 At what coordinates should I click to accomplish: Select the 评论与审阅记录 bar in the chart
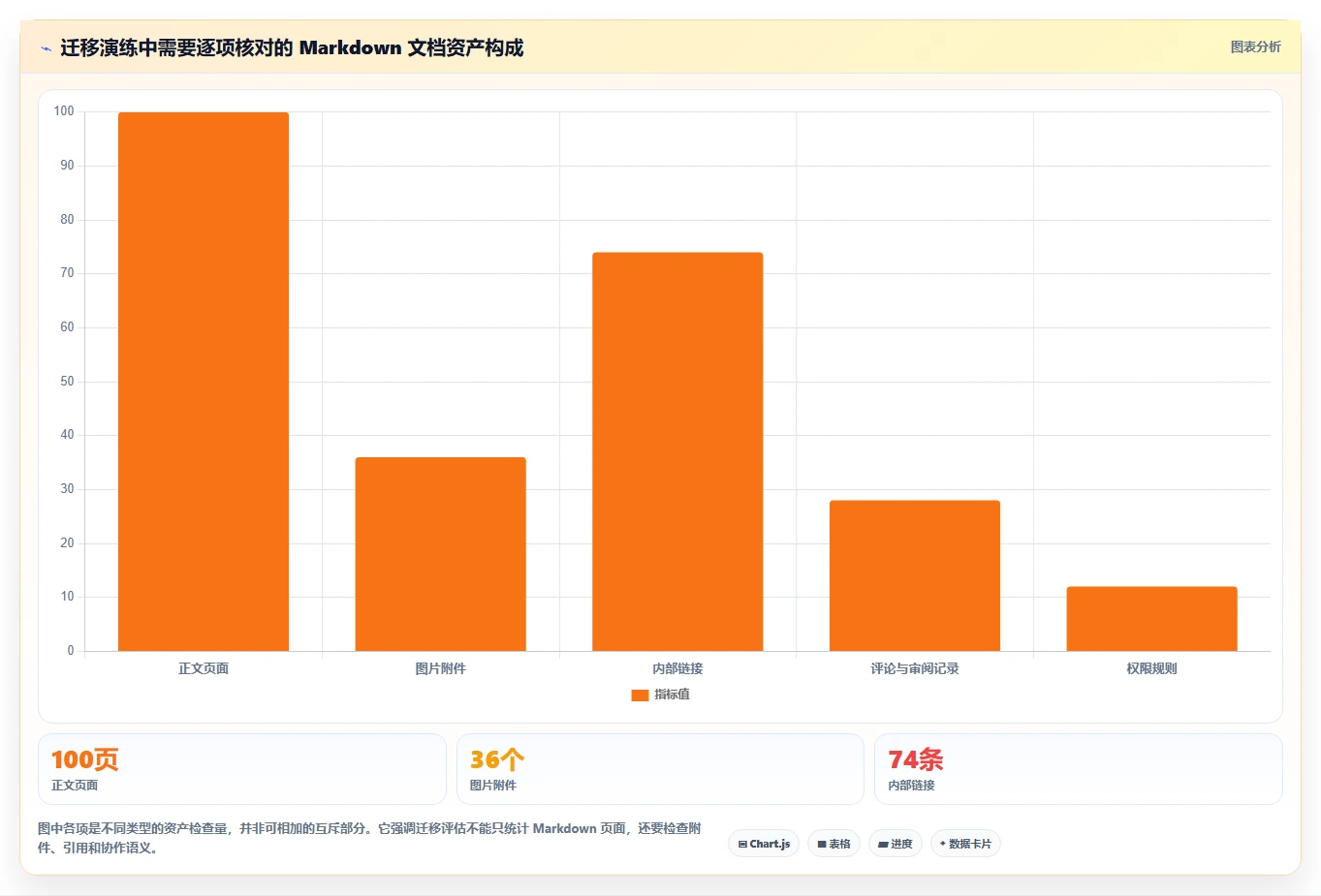pyautogui.click(x=915, y=575)
